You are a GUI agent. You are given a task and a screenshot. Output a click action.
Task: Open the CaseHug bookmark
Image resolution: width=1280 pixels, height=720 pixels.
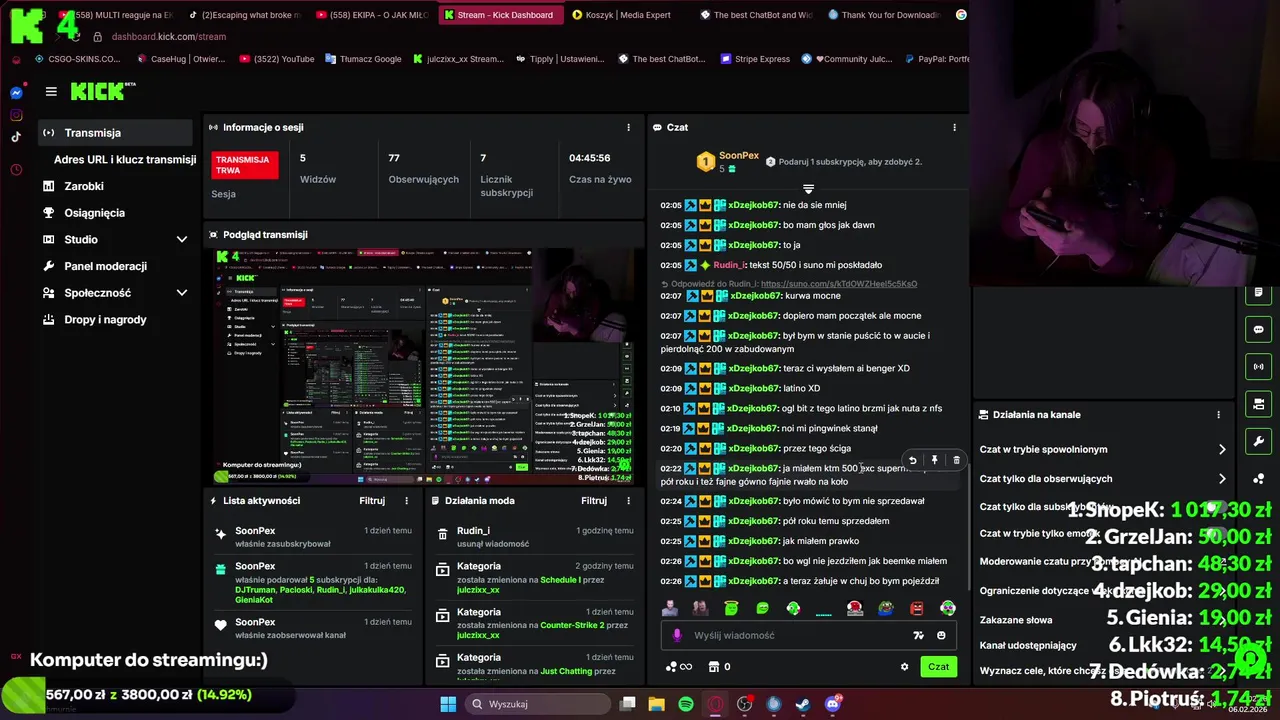pyautogui.click(x=180, y=59)
